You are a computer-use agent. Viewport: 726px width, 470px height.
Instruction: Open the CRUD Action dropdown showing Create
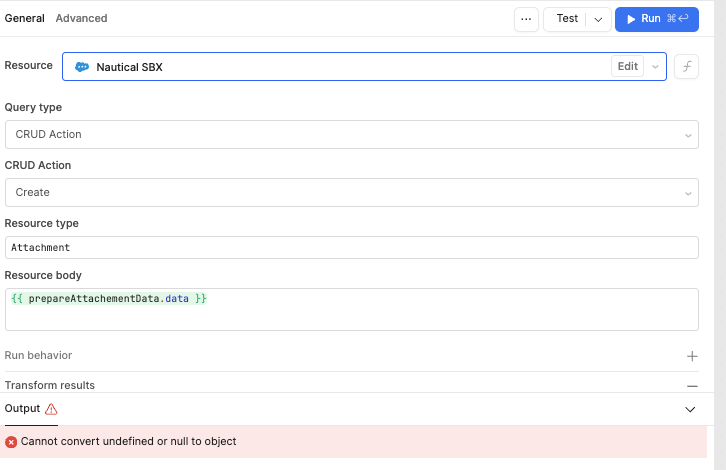point(351,192)
